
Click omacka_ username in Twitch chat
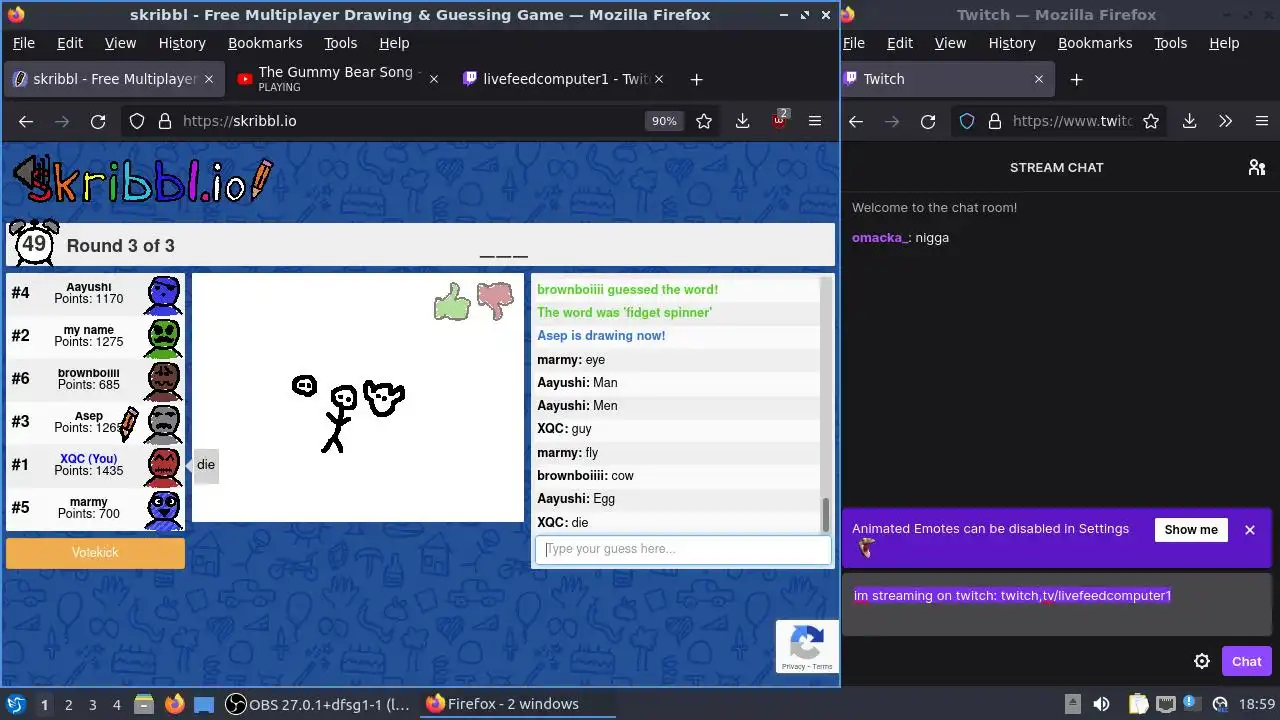[879, 238]
